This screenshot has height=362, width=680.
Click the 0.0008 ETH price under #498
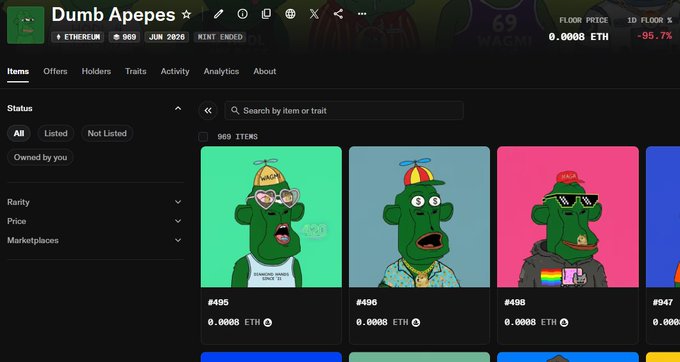point(530,323)
